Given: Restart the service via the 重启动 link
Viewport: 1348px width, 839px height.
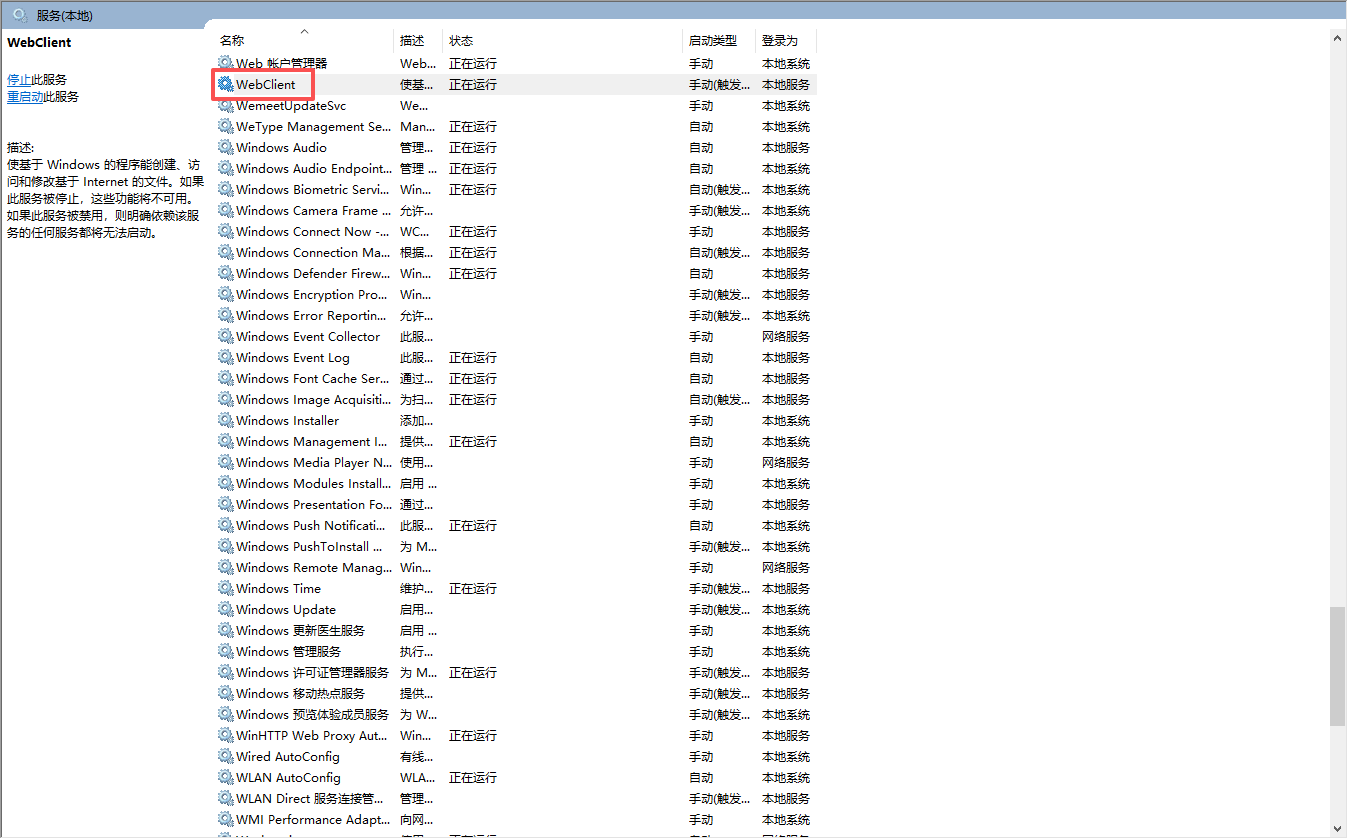Looking at the screenshot, I should pos(25,97).
